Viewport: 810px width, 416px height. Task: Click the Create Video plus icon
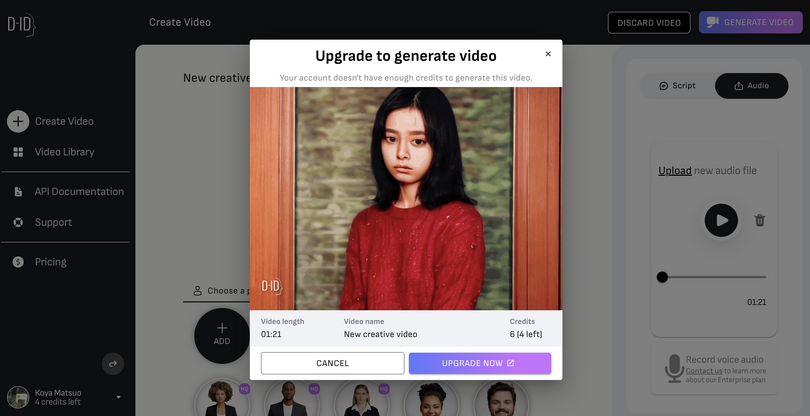tap(18, 121)
